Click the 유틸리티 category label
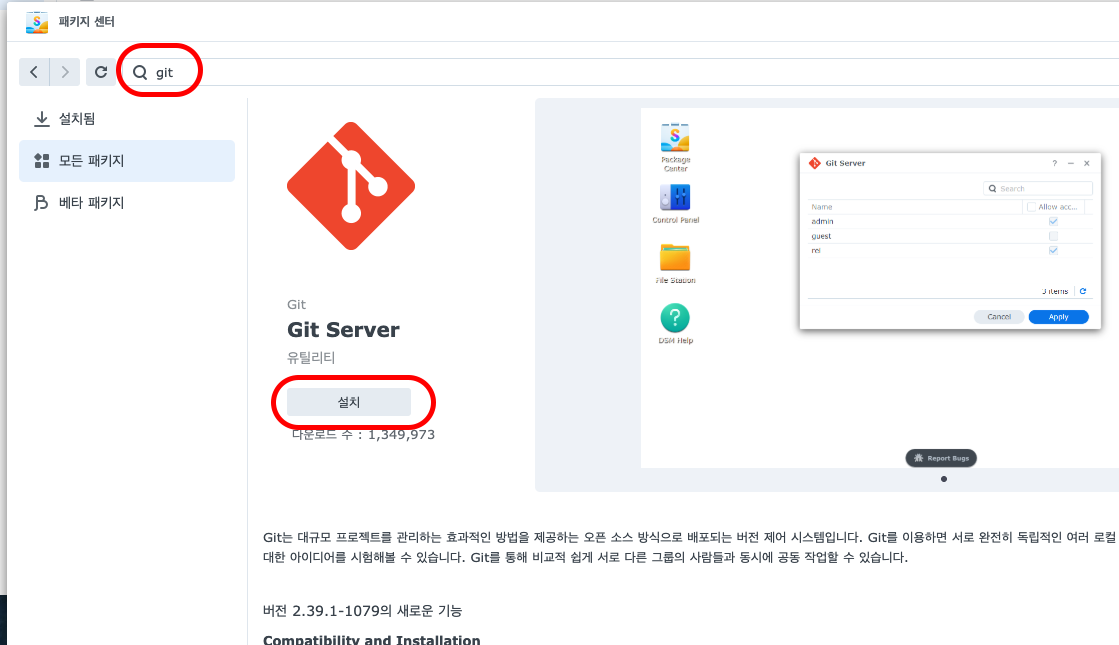 (311, 357)
